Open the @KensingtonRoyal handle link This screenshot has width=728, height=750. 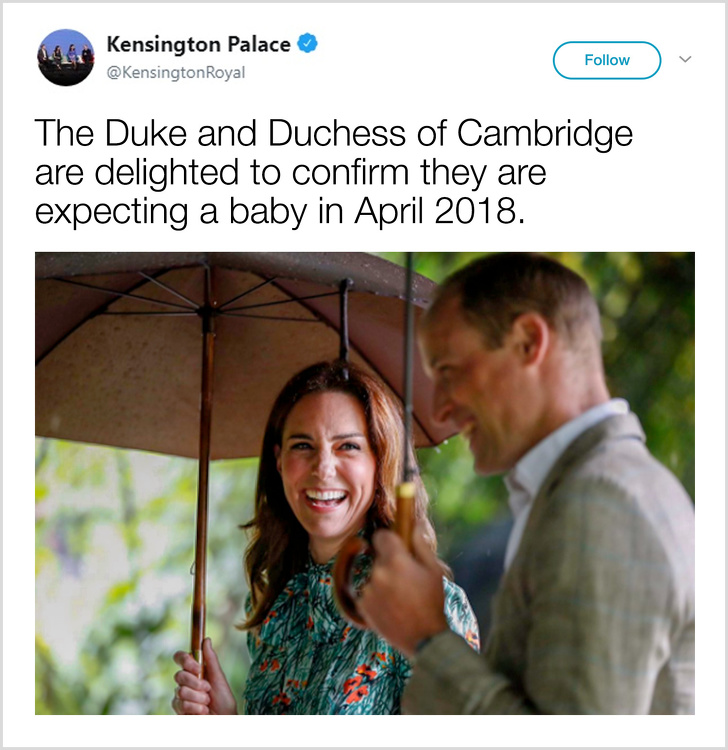pyautogui.click(x=176, y=73)
